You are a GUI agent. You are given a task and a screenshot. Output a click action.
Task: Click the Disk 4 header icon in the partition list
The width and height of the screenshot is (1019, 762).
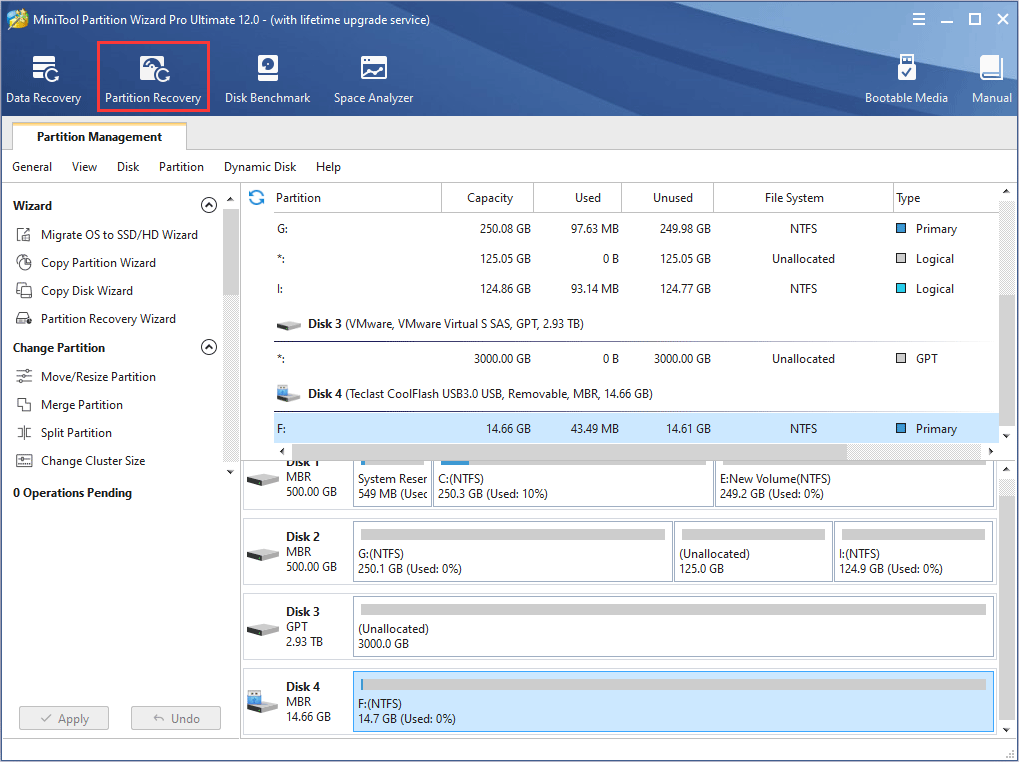point(288,393)
